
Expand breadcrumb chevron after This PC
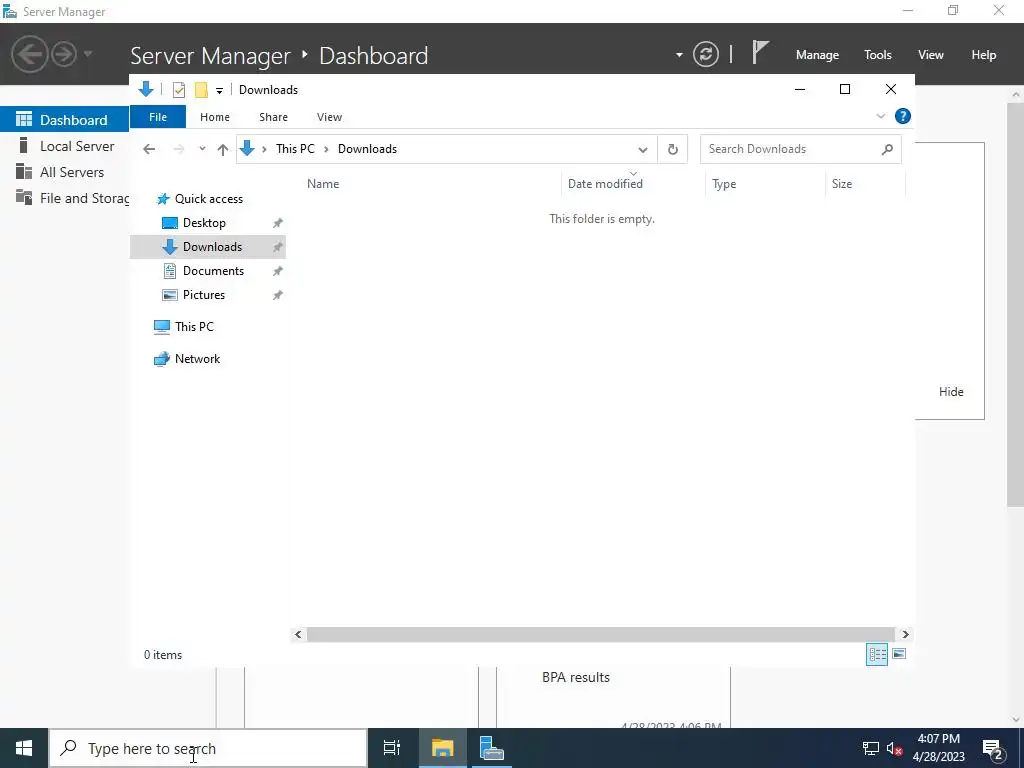[x=326, y=150]
